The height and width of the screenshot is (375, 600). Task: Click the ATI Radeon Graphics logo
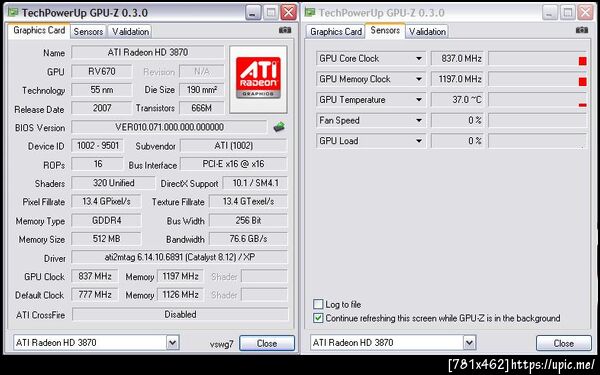point(258,79)
